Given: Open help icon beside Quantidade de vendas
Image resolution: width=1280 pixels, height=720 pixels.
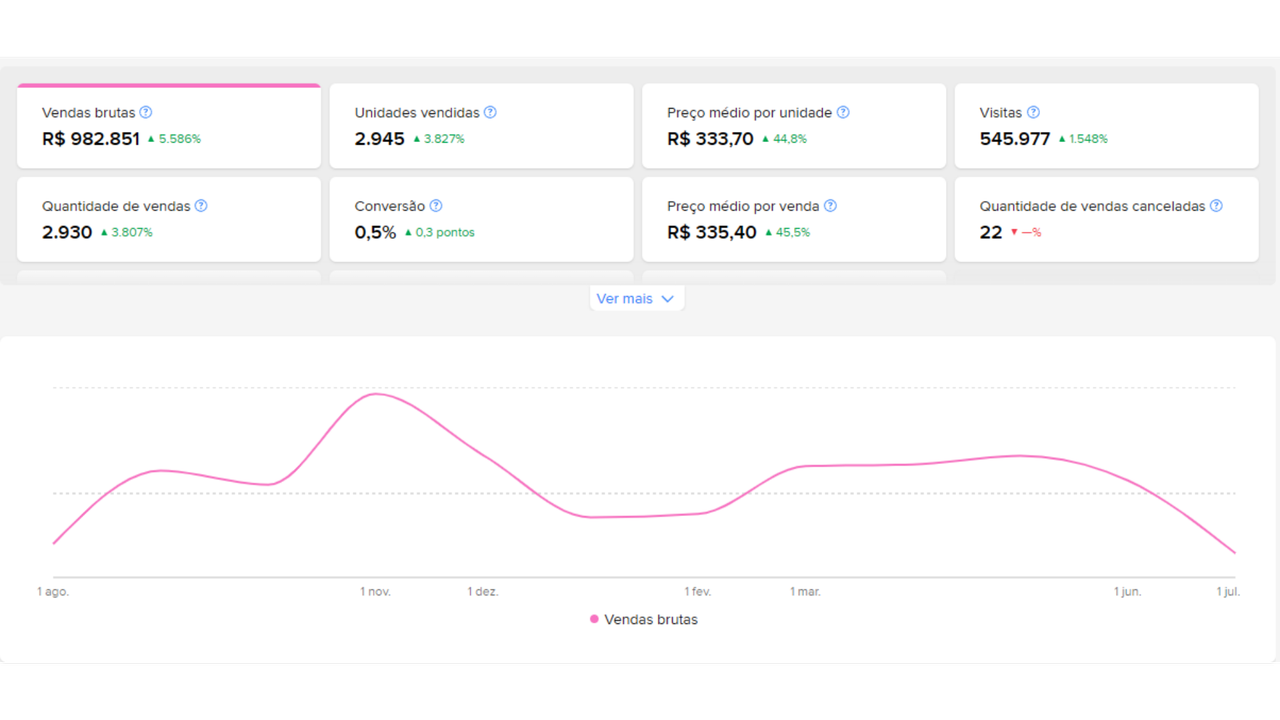Looking at the screenshot, I should coord(201,206).
